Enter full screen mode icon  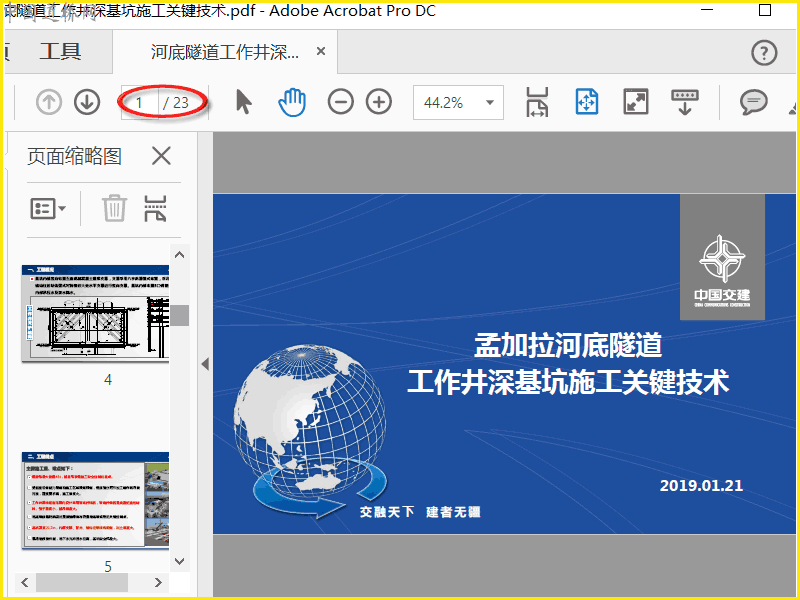point(636,102)
